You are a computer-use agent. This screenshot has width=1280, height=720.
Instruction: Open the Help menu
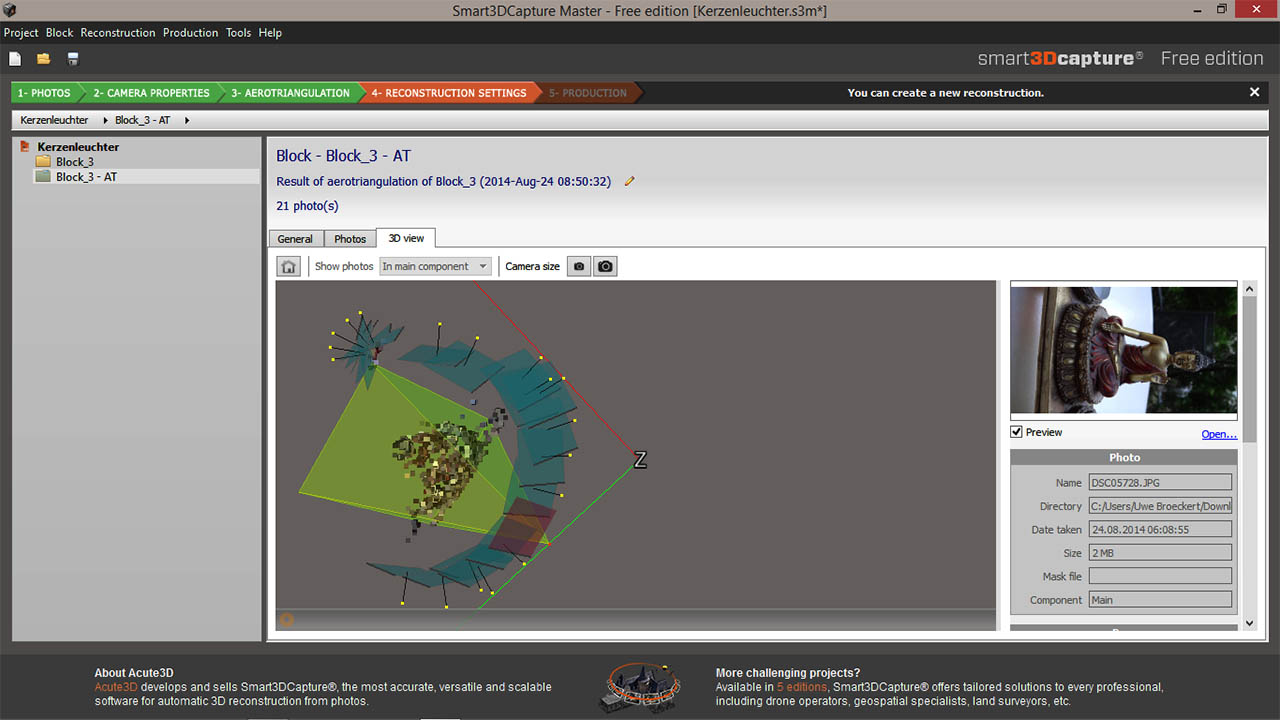coord(270,32)
